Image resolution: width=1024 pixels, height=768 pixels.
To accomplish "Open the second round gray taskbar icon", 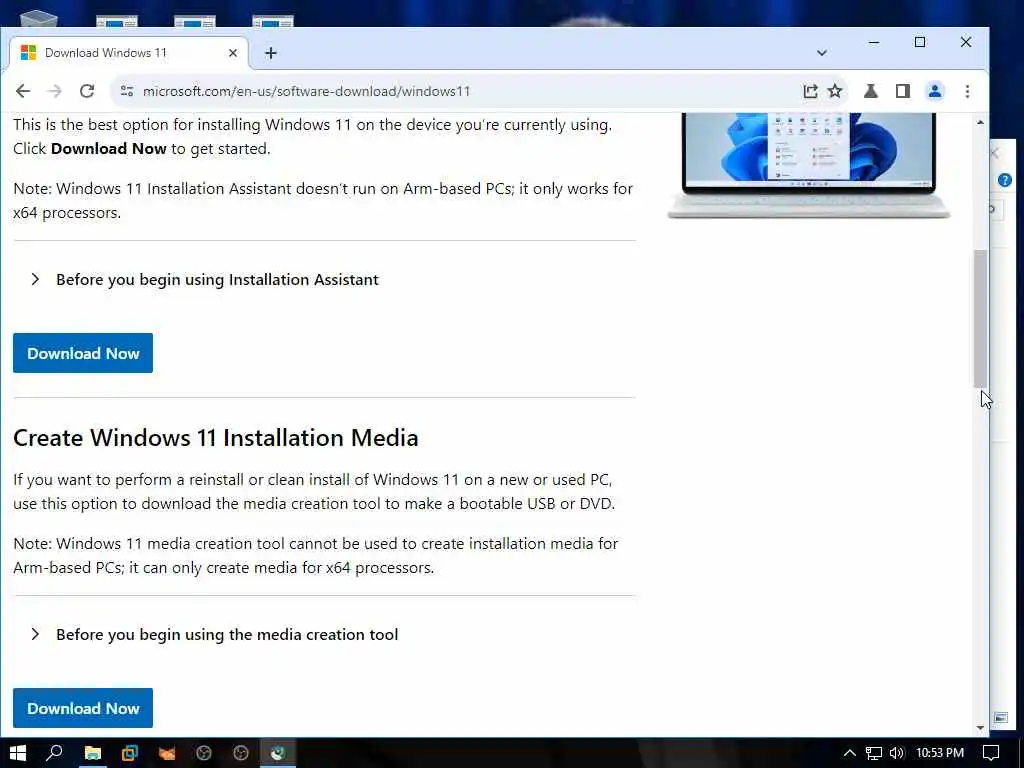I will tap(241, 753).
